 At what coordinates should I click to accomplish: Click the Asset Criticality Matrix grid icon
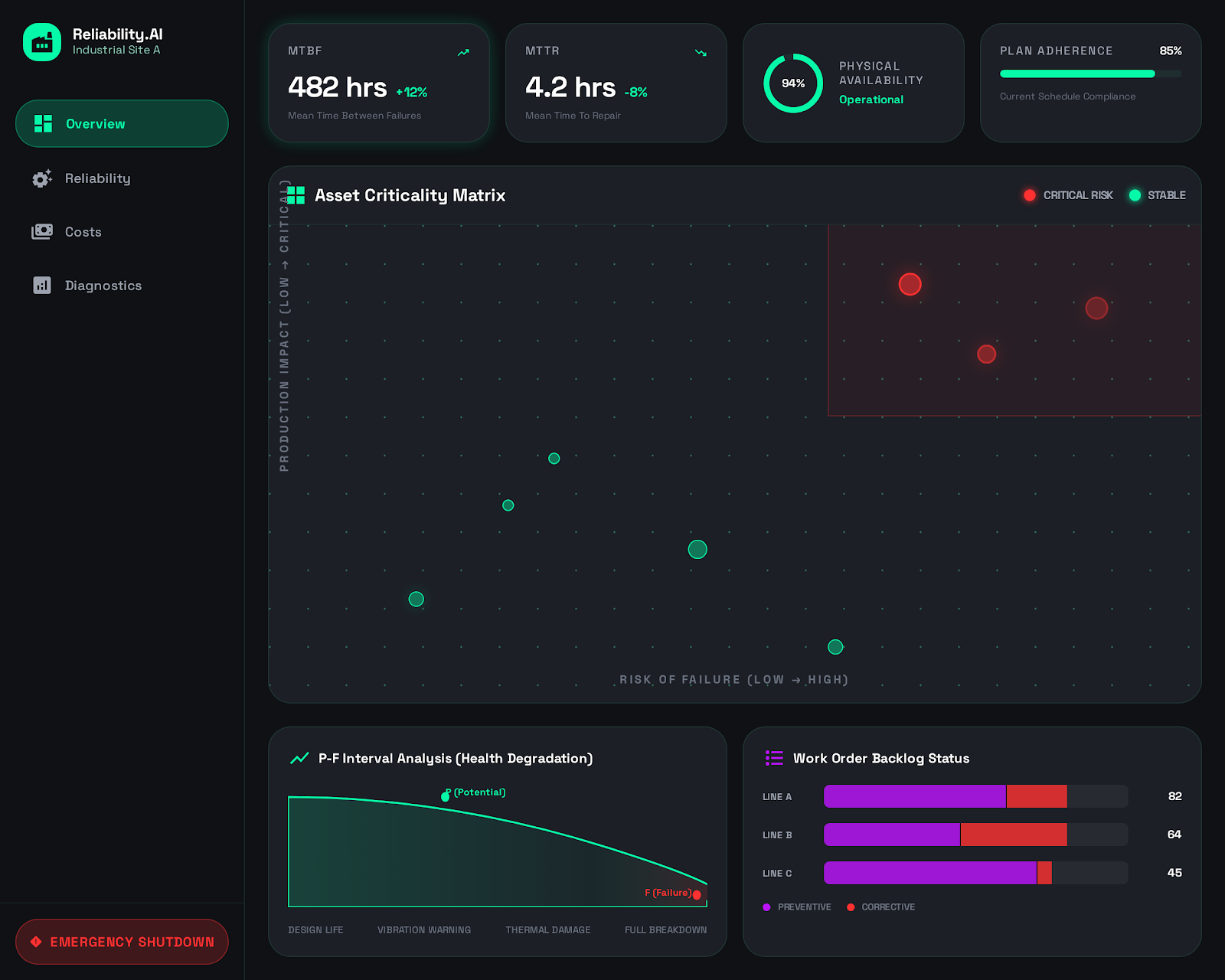tap(296, 195)
